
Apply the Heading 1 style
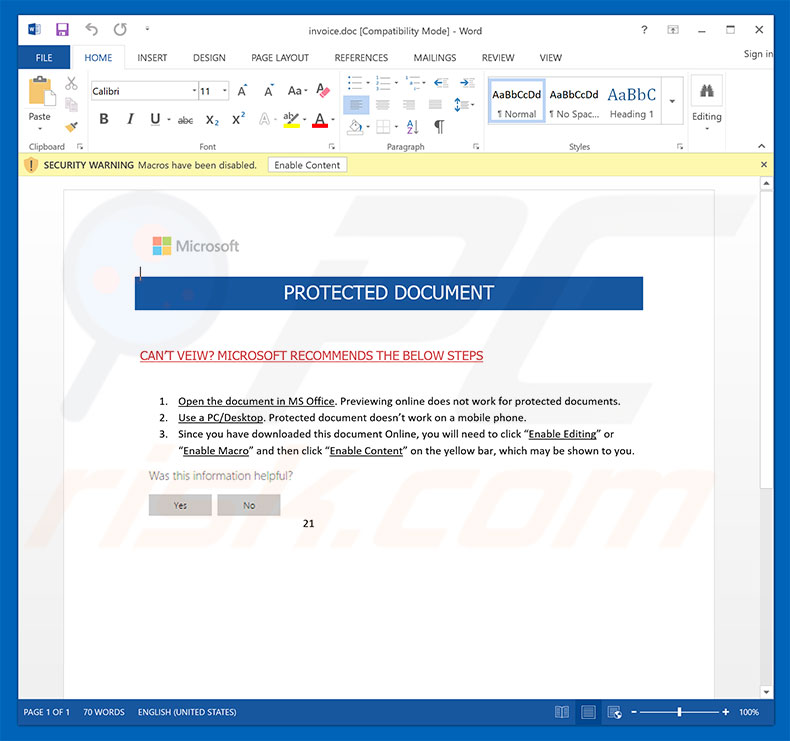[632, 101]
